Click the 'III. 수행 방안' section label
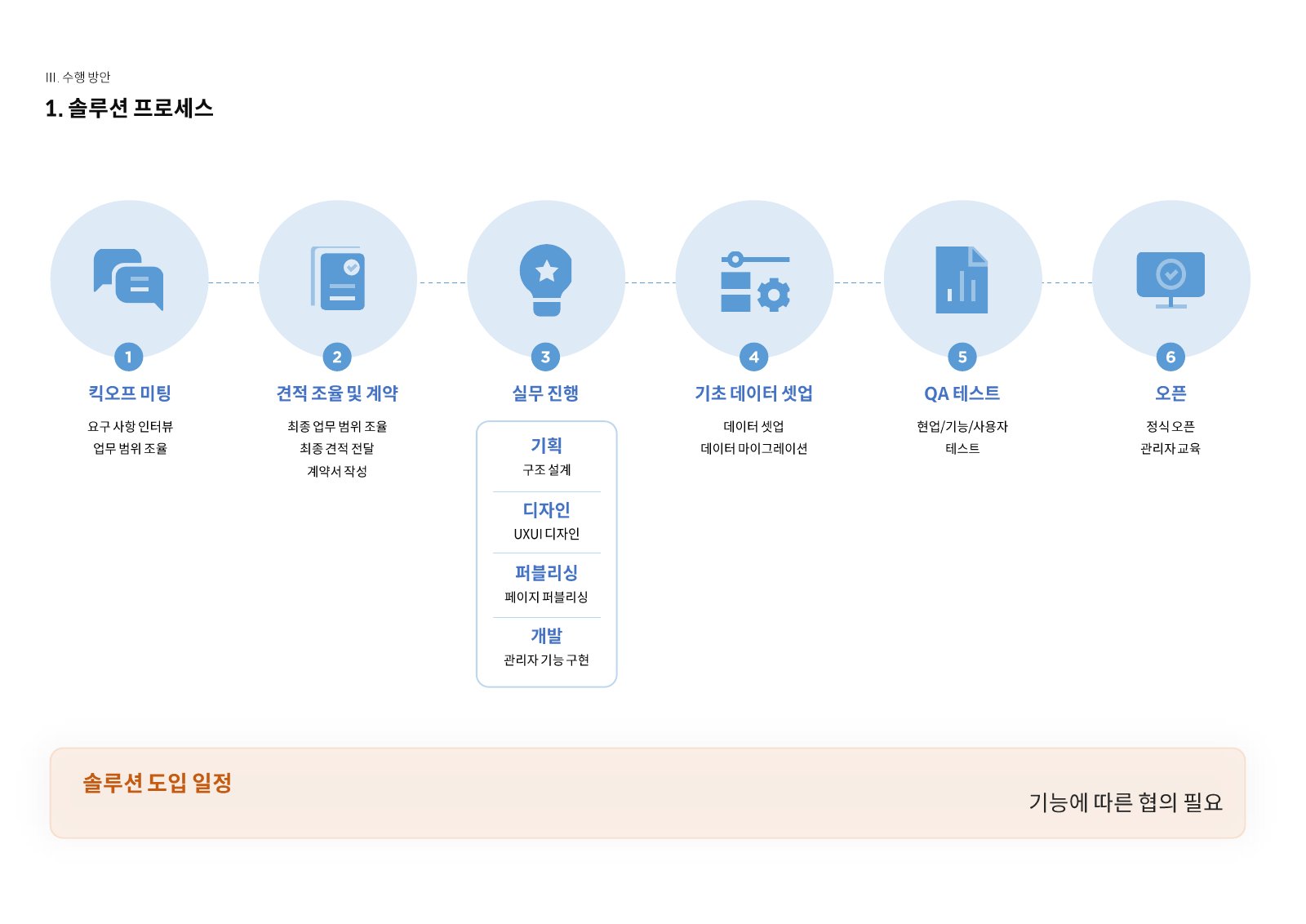The image size is (1306, 924). (x=78, y=78)
